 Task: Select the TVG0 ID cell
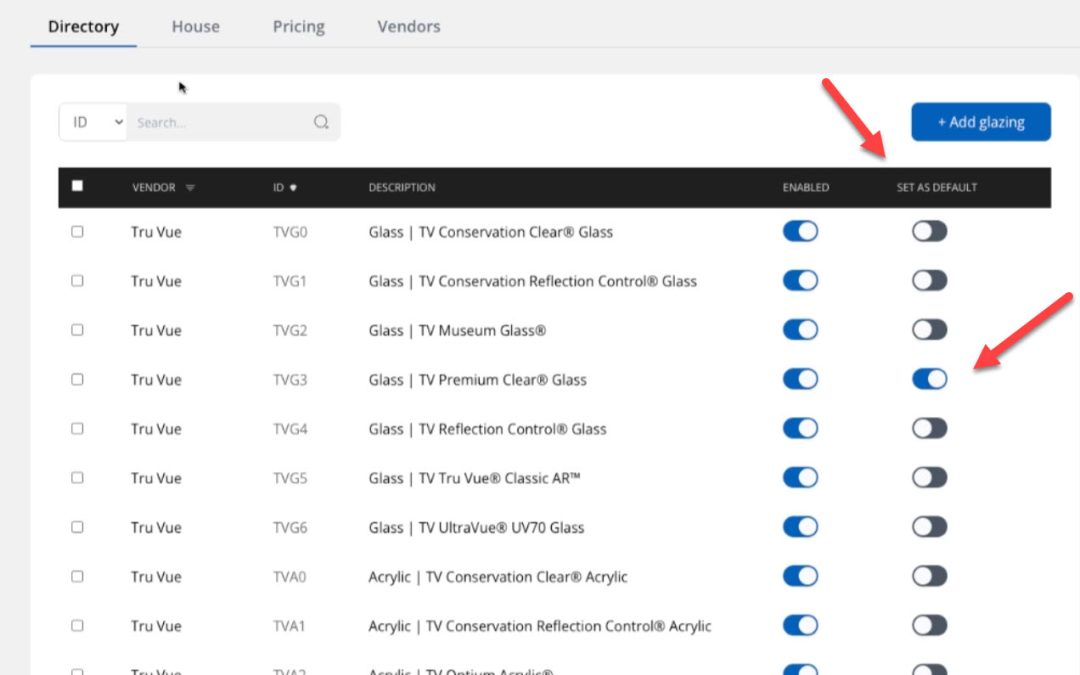coord(290,232)
